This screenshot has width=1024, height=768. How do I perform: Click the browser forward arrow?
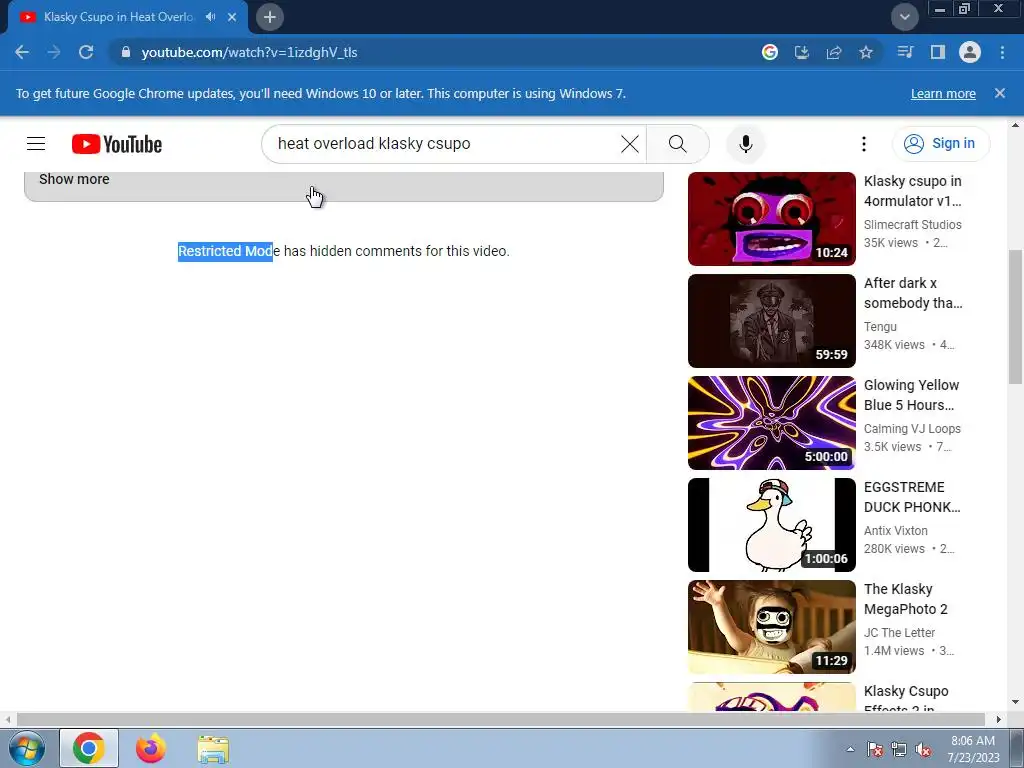click(x=54, y=52)
